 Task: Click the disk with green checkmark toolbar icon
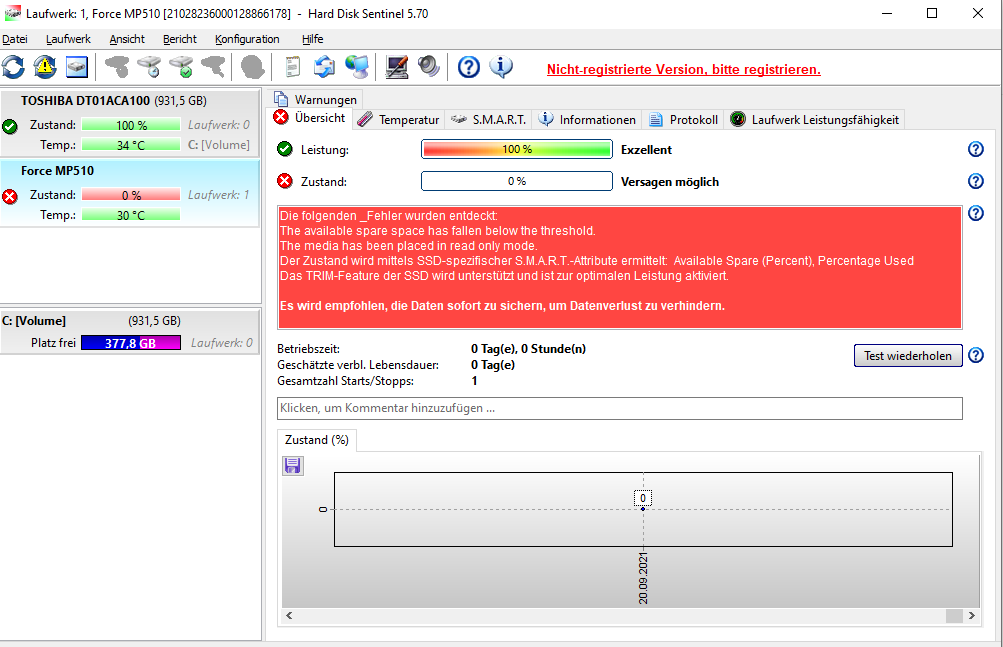coord(182,67)
